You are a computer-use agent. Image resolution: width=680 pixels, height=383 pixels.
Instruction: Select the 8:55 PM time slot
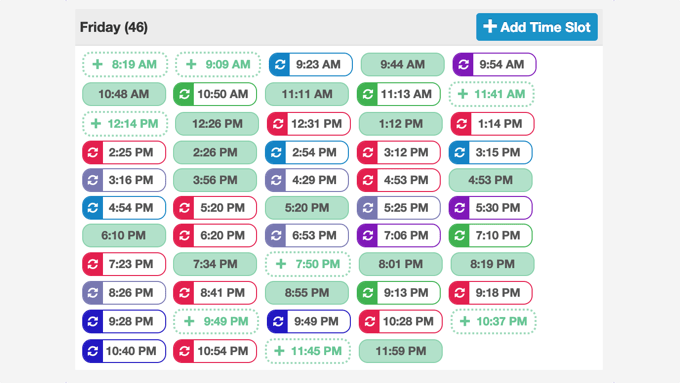tap(307, 293)
